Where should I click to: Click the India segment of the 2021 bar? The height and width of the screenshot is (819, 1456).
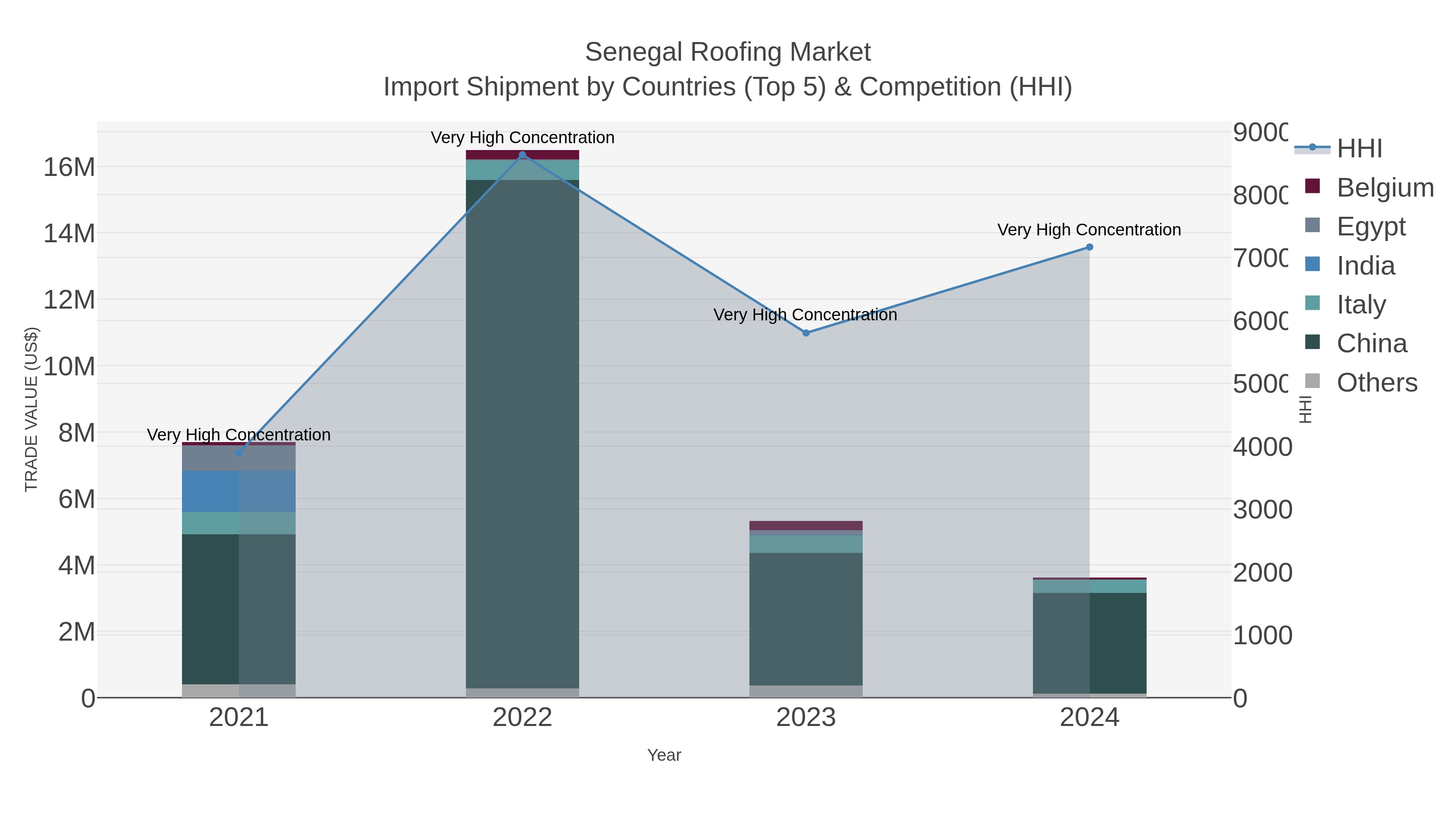point(239,491)
